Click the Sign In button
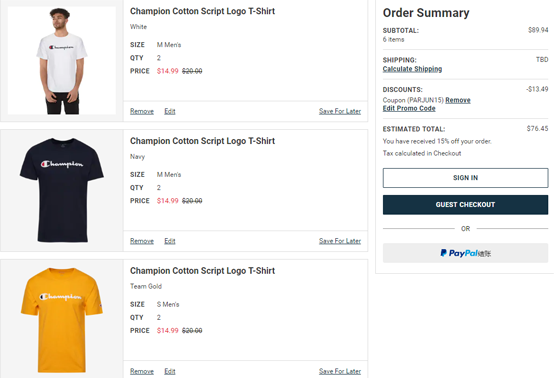This screenshot has height=378, width=554. pos(465,178)
